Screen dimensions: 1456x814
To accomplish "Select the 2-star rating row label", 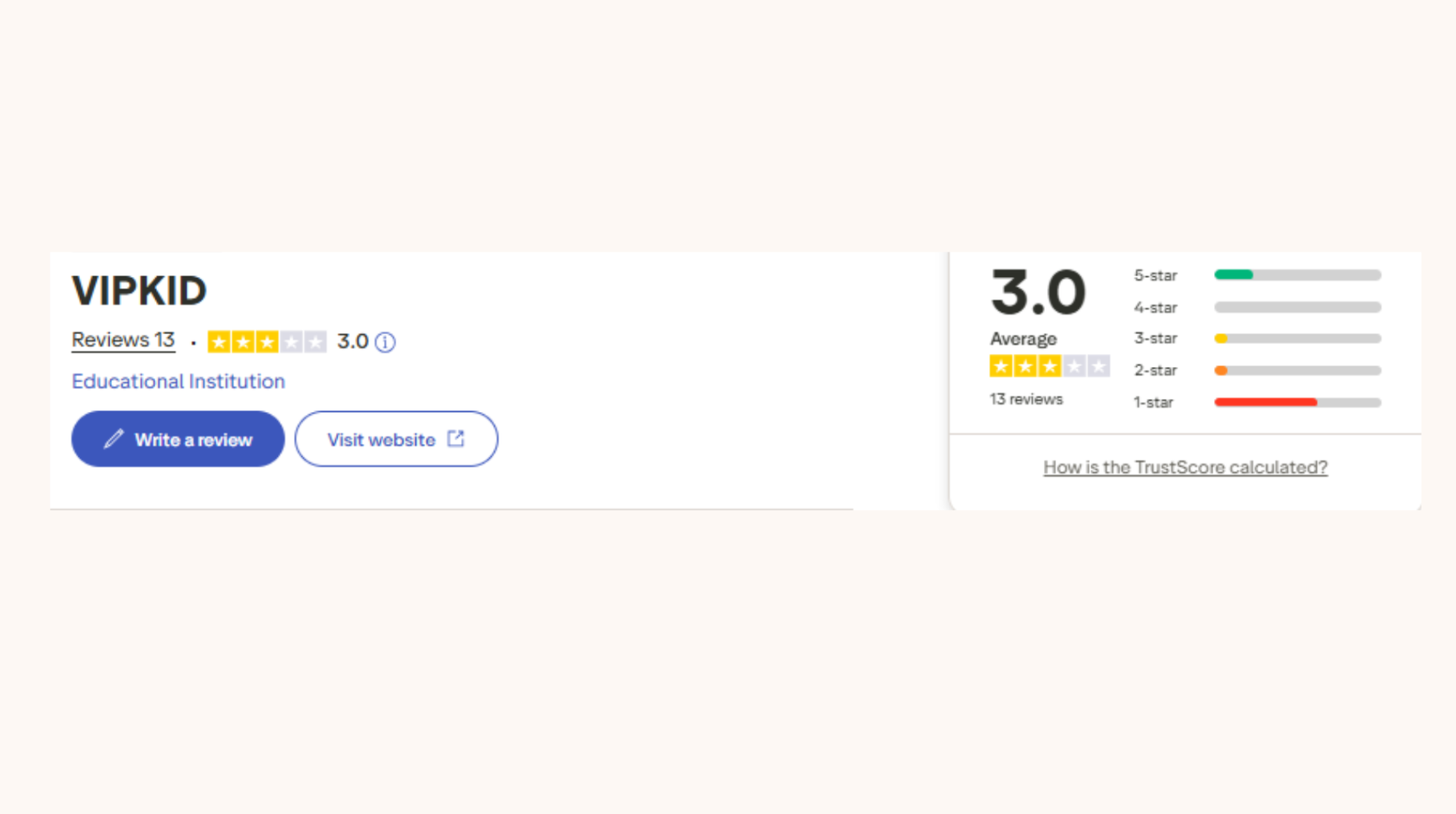I will coord(1155,370).
